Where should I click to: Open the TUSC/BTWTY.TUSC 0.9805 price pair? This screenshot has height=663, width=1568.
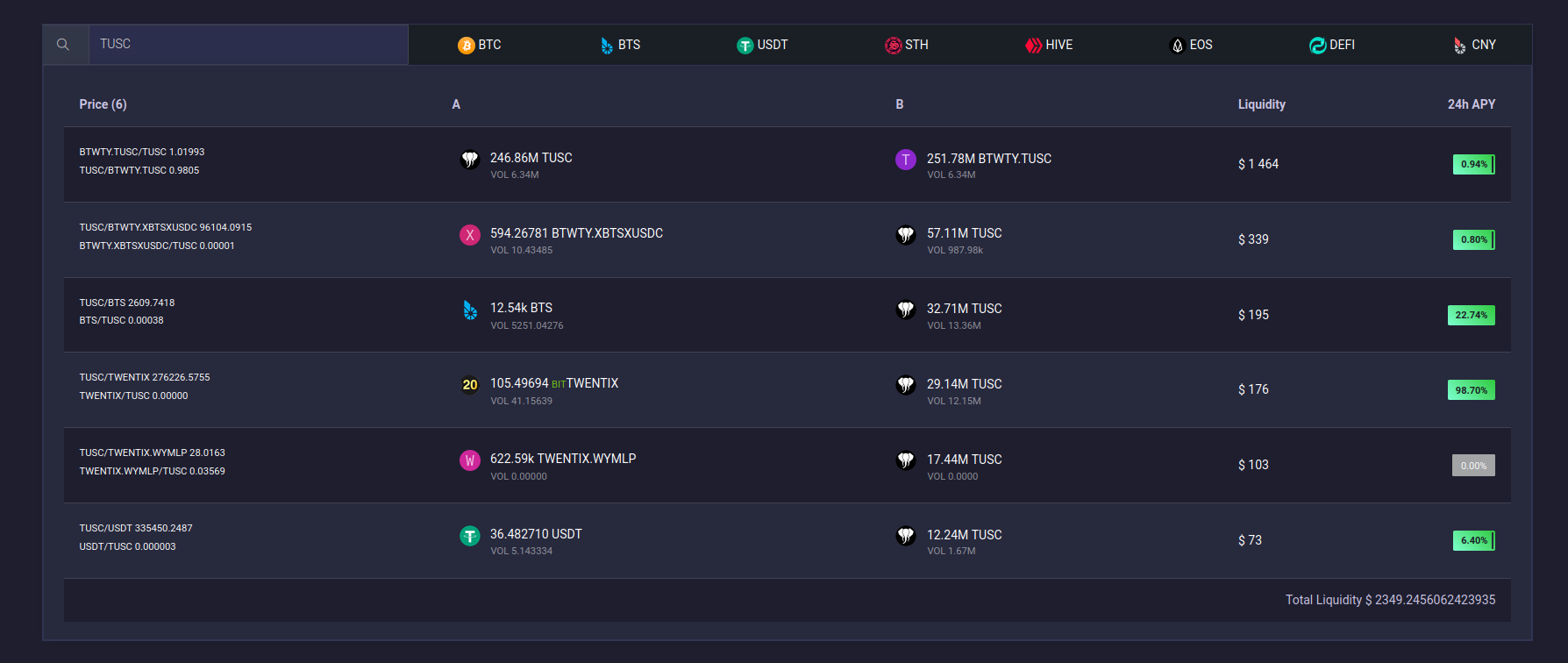[x=139, y=170]
